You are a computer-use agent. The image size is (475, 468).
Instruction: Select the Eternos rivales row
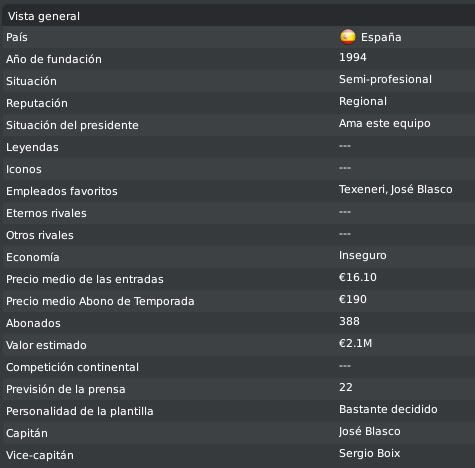pos(237,213)
